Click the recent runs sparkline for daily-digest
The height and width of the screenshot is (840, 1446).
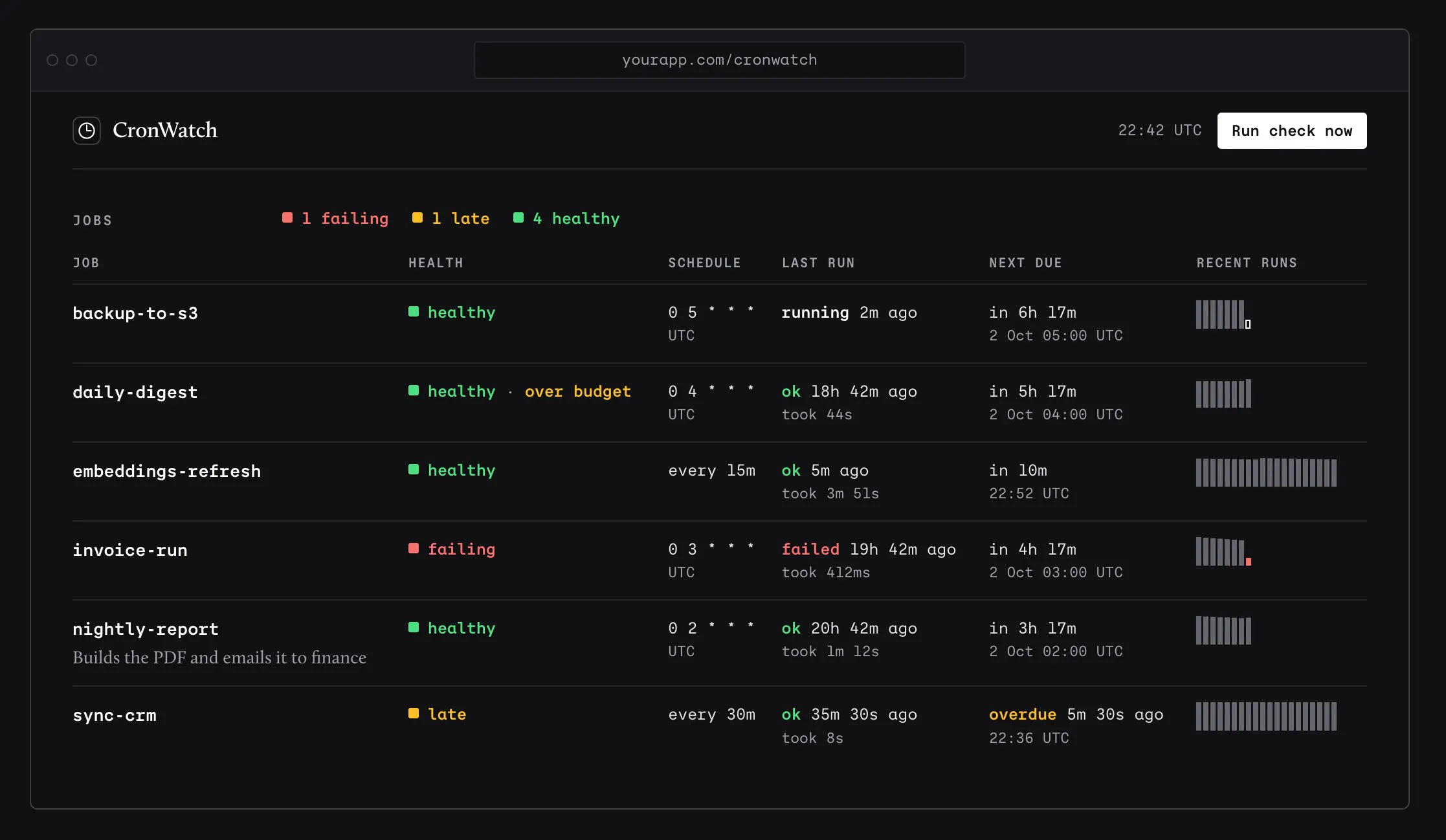1223,393
